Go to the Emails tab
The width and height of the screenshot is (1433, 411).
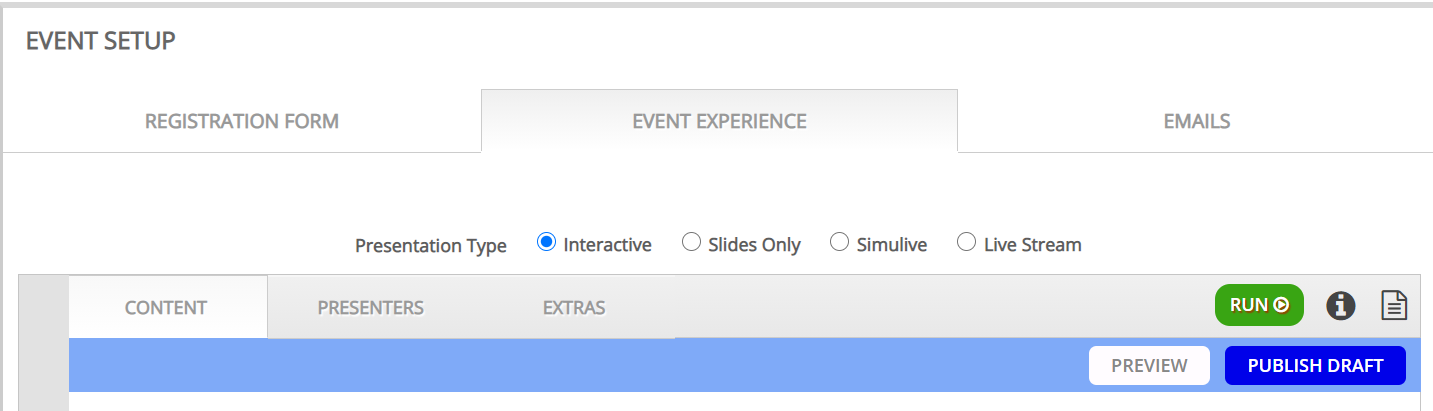(1196, 122)
